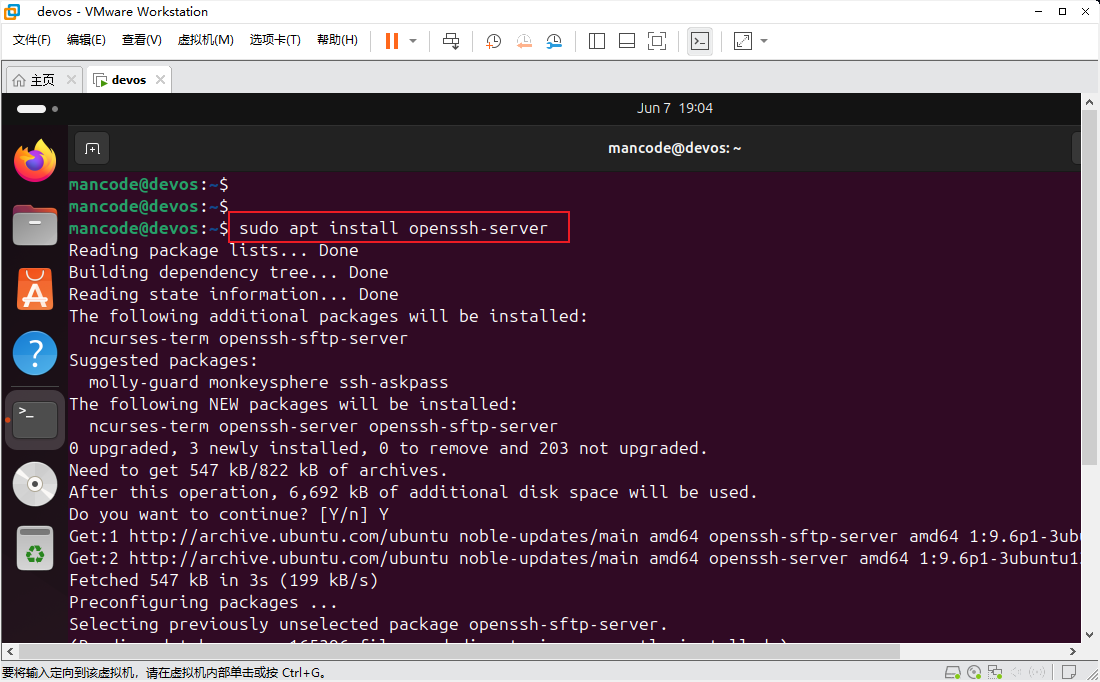Open the 文件(F) menu
The width and height of the screenshot is (1100, 682).
32,40
